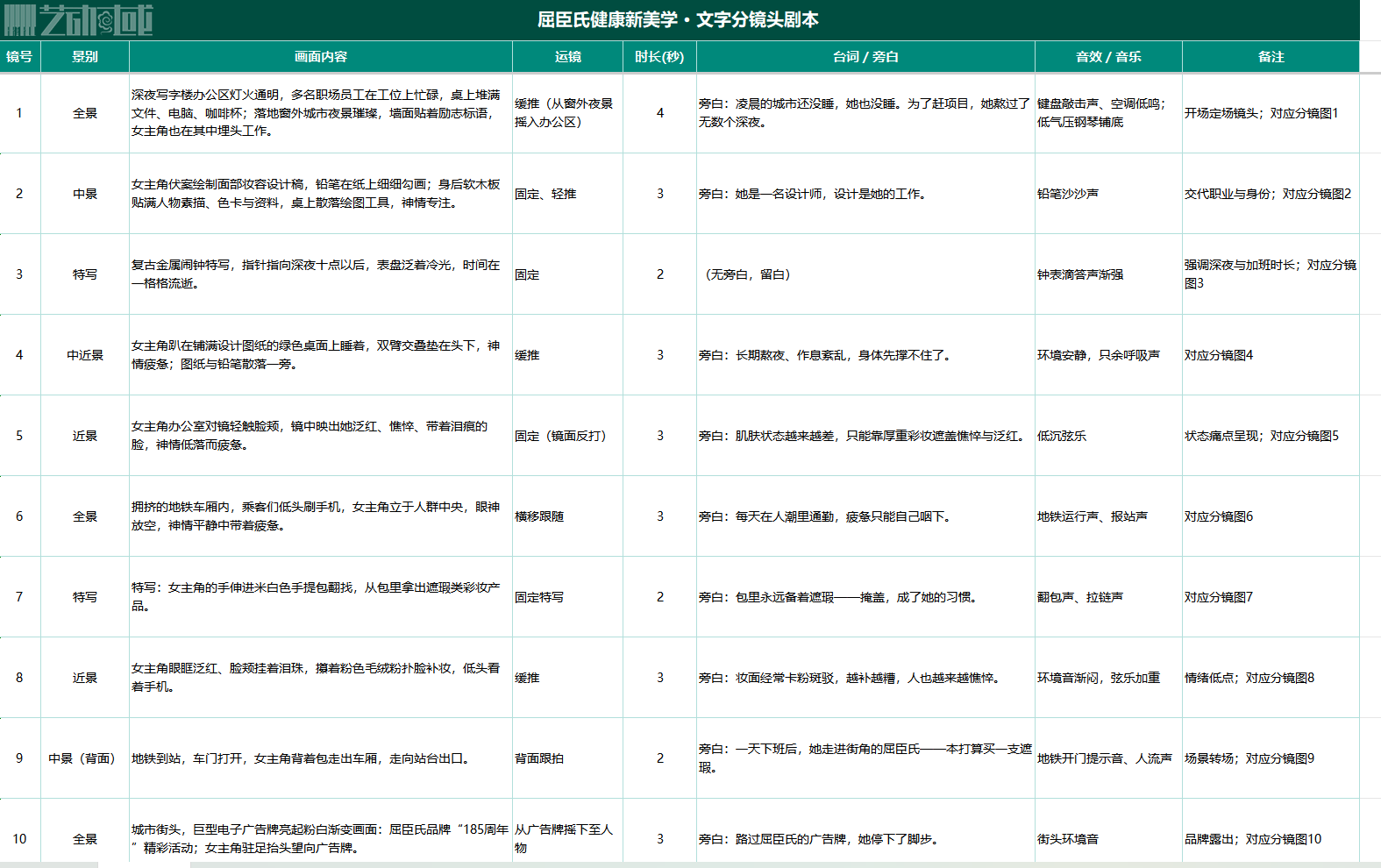This screenshot has height=868, width=1381.
Task: Select shot number 1 cell
Action: point(20,113)
